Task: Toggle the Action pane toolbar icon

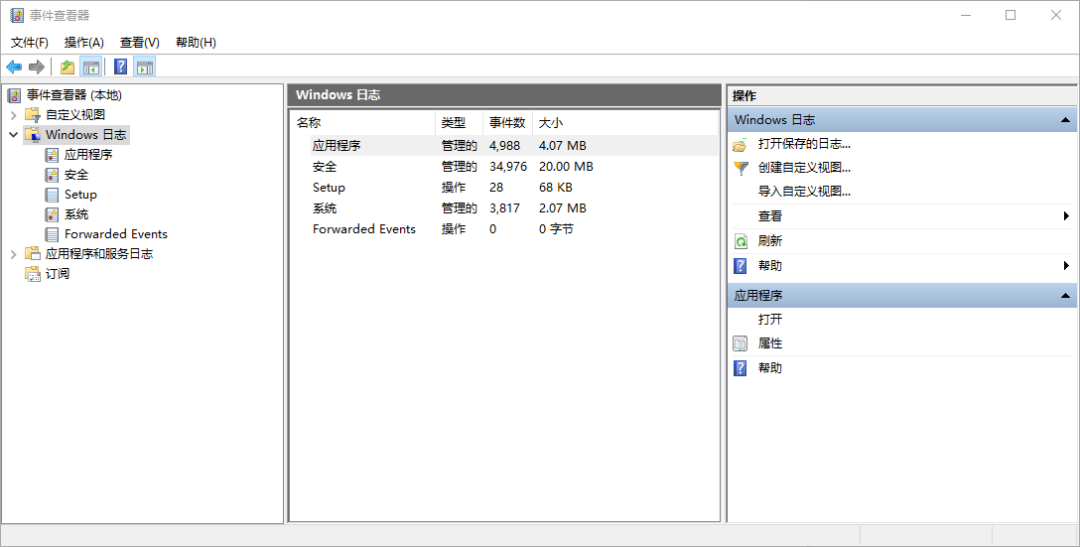Action: point(145,67)
